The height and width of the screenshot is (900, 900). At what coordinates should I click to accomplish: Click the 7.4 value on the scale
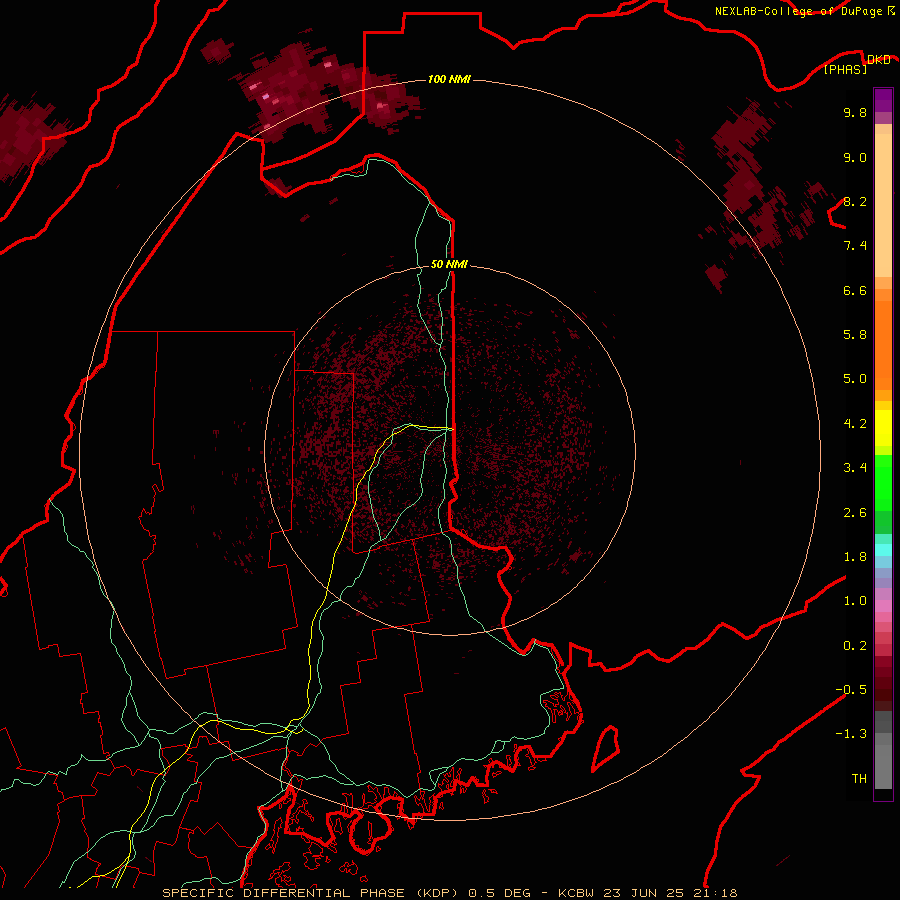855,246
